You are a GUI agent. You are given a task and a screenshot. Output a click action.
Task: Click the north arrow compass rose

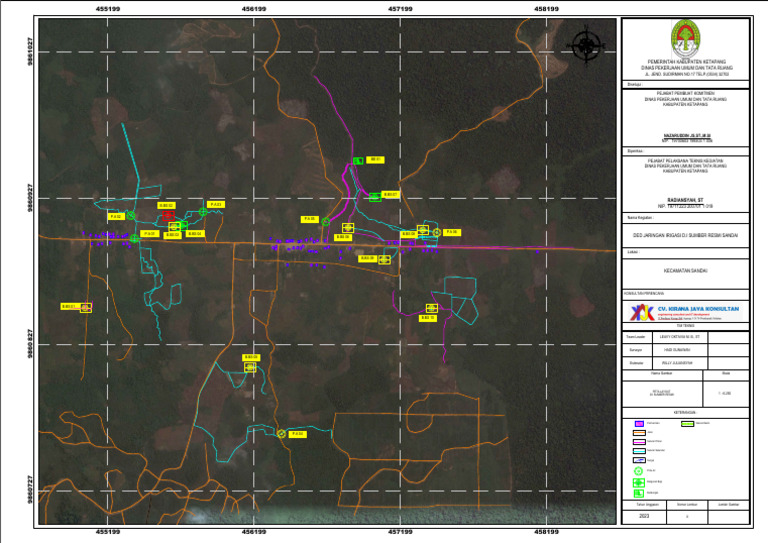(x=585, y=44)
